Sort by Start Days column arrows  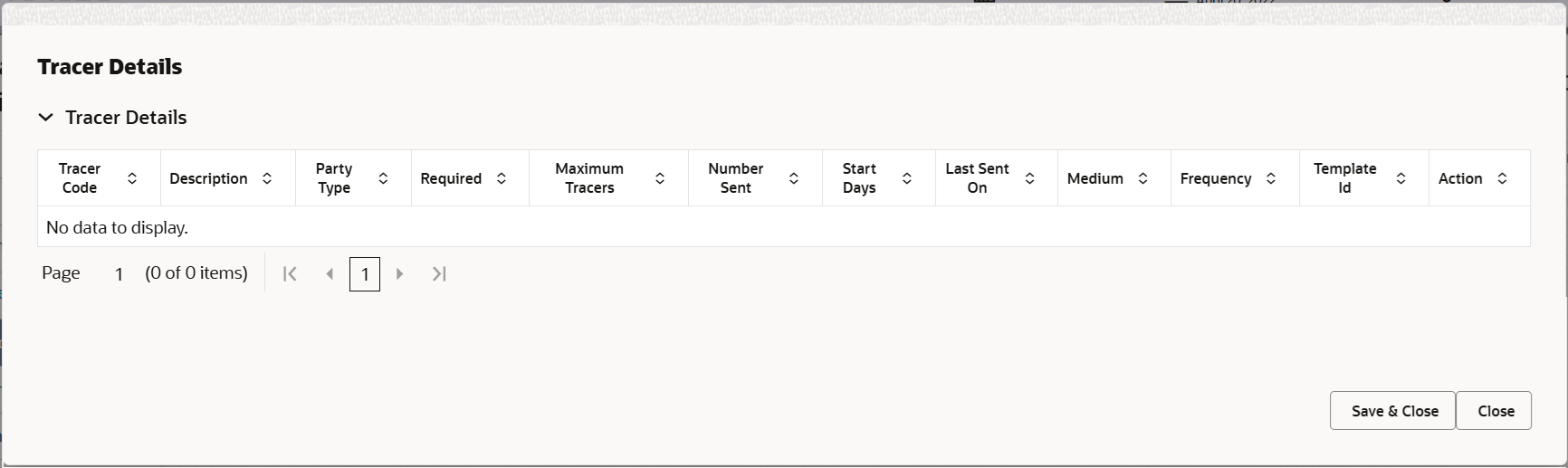click(907, 178)
